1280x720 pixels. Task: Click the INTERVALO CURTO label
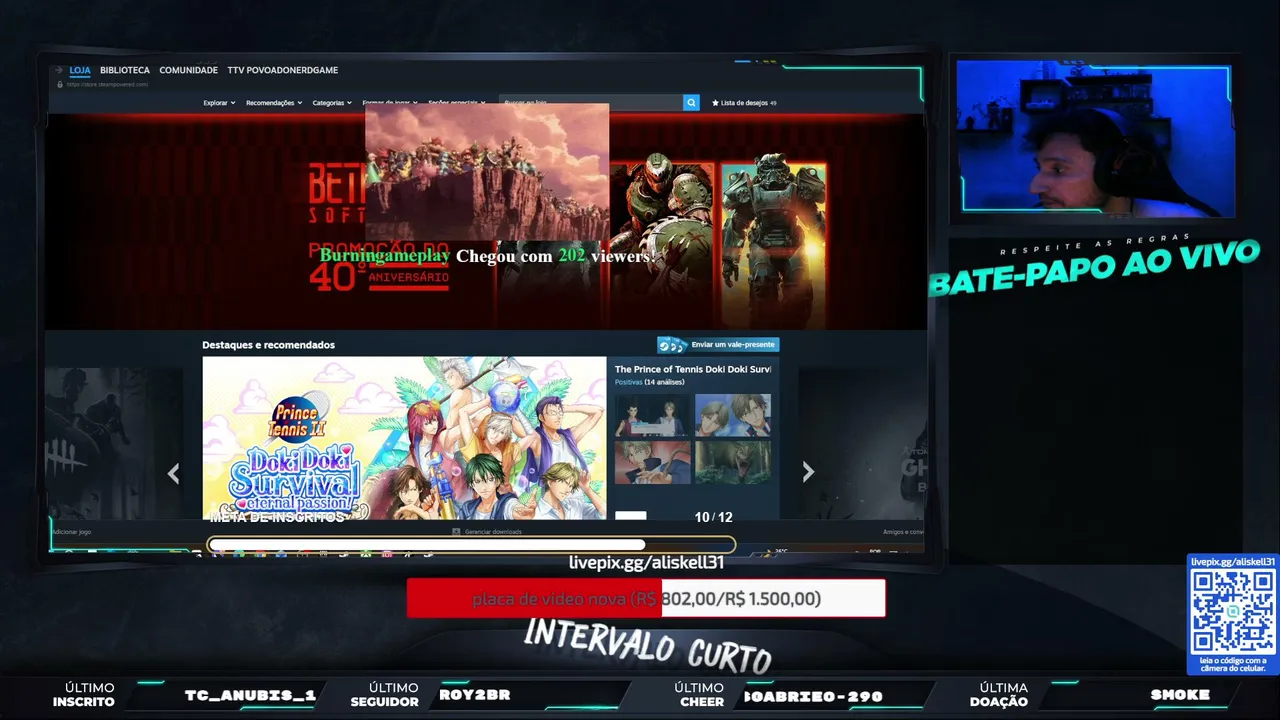(x=648, y=645)
